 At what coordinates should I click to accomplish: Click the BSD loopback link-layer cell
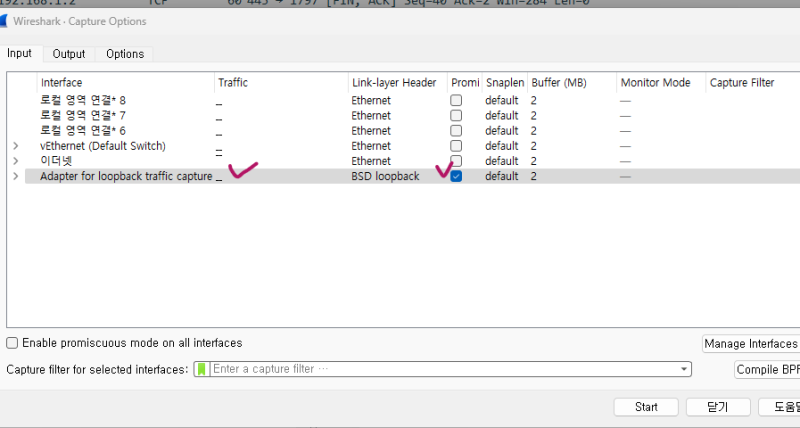[x=385, y=176]
